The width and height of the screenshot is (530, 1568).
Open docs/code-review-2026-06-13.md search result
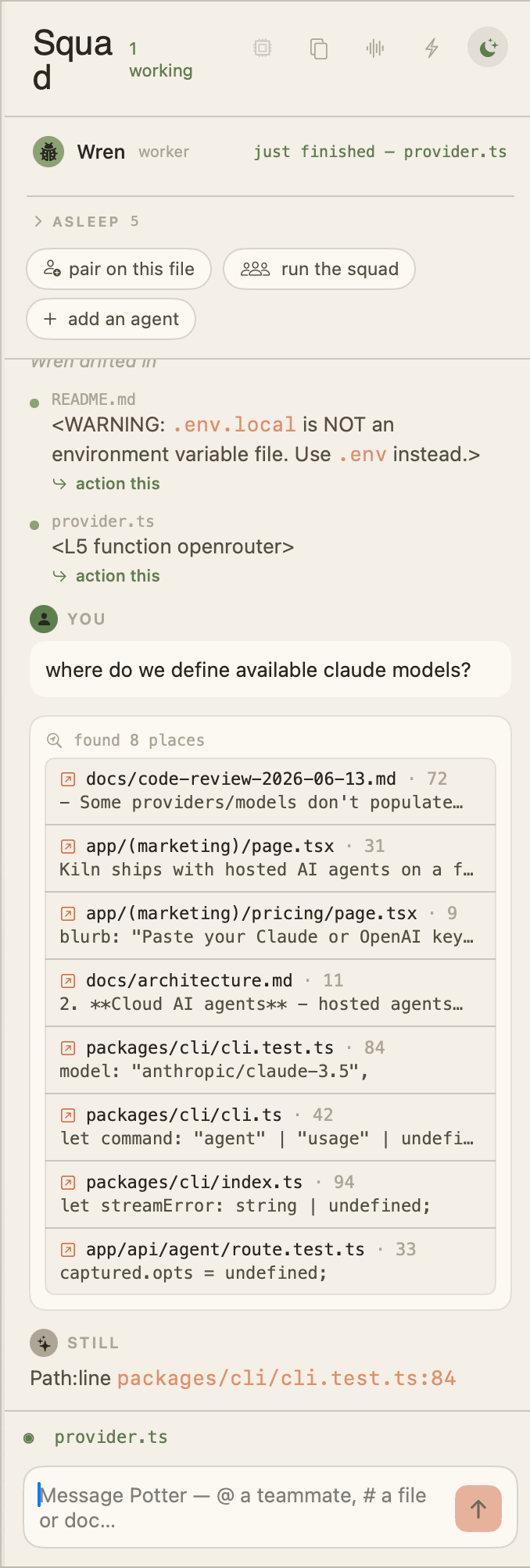click(x=270, y=791)
